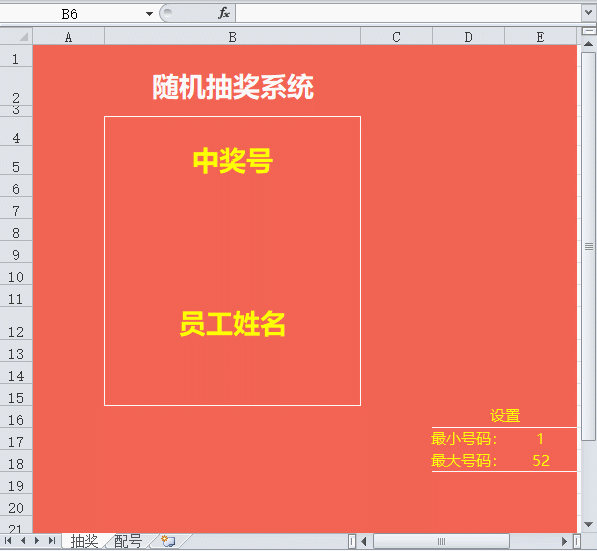
Task: Go to previous sheet tab arrow
Action: 23,540
